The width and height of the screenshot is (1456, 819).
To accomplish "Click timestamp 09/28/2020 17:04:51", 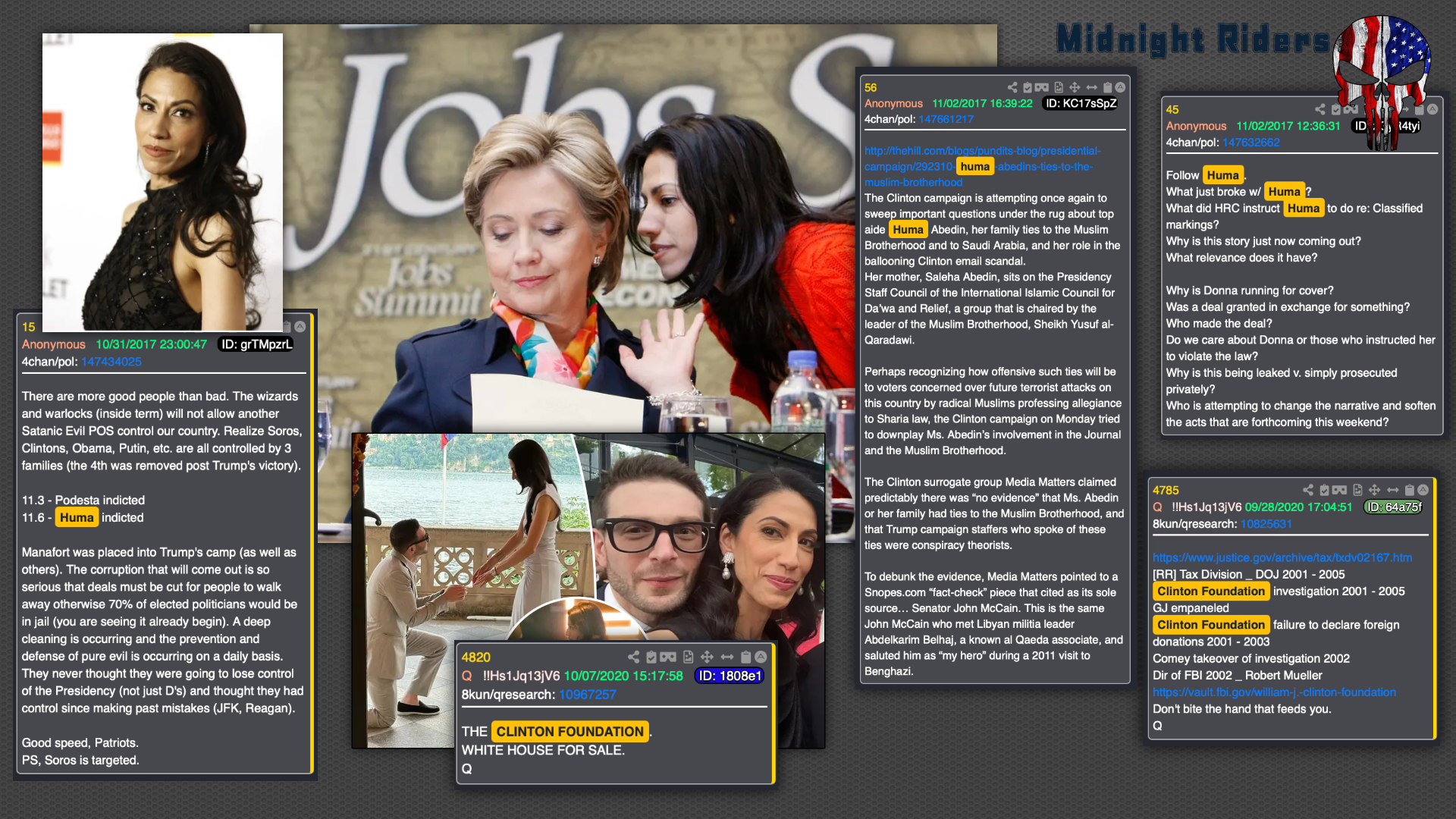I will coord(1298,507).
